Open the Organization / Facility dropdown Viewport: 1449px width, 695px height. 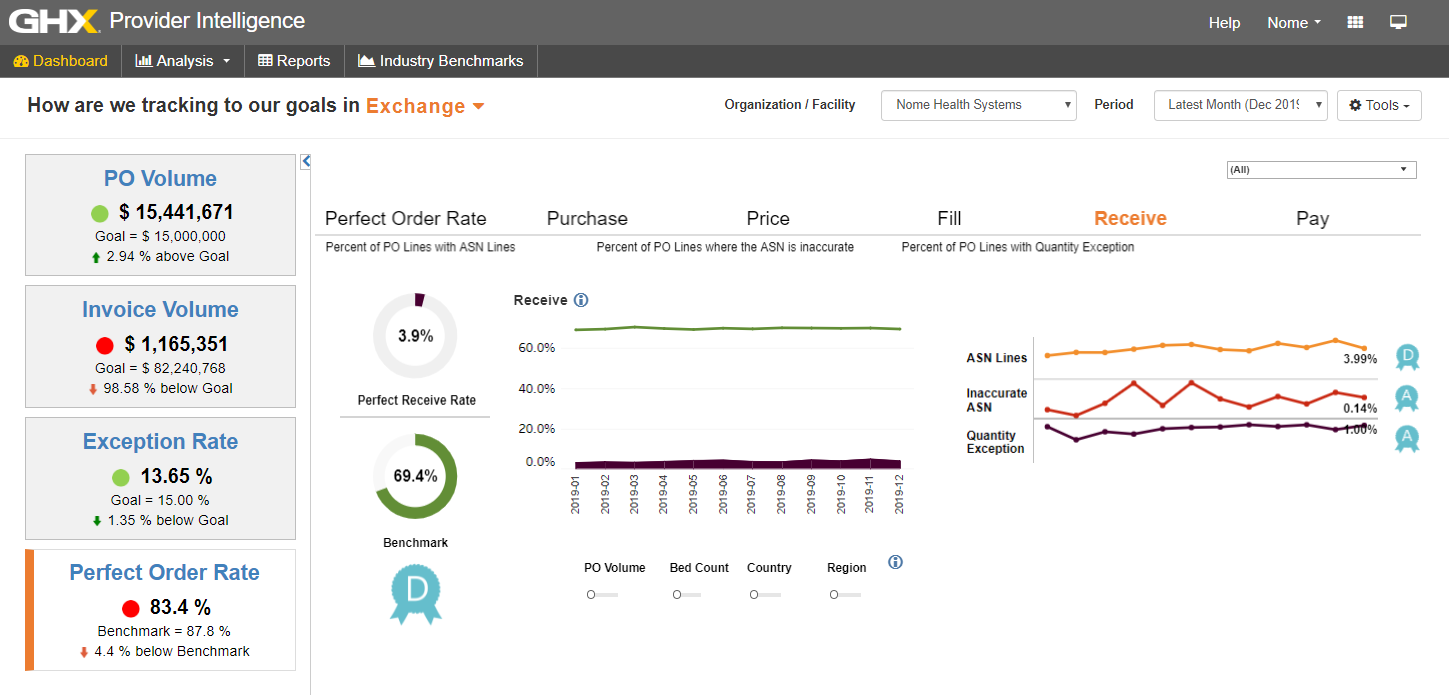tap(978, 105)
